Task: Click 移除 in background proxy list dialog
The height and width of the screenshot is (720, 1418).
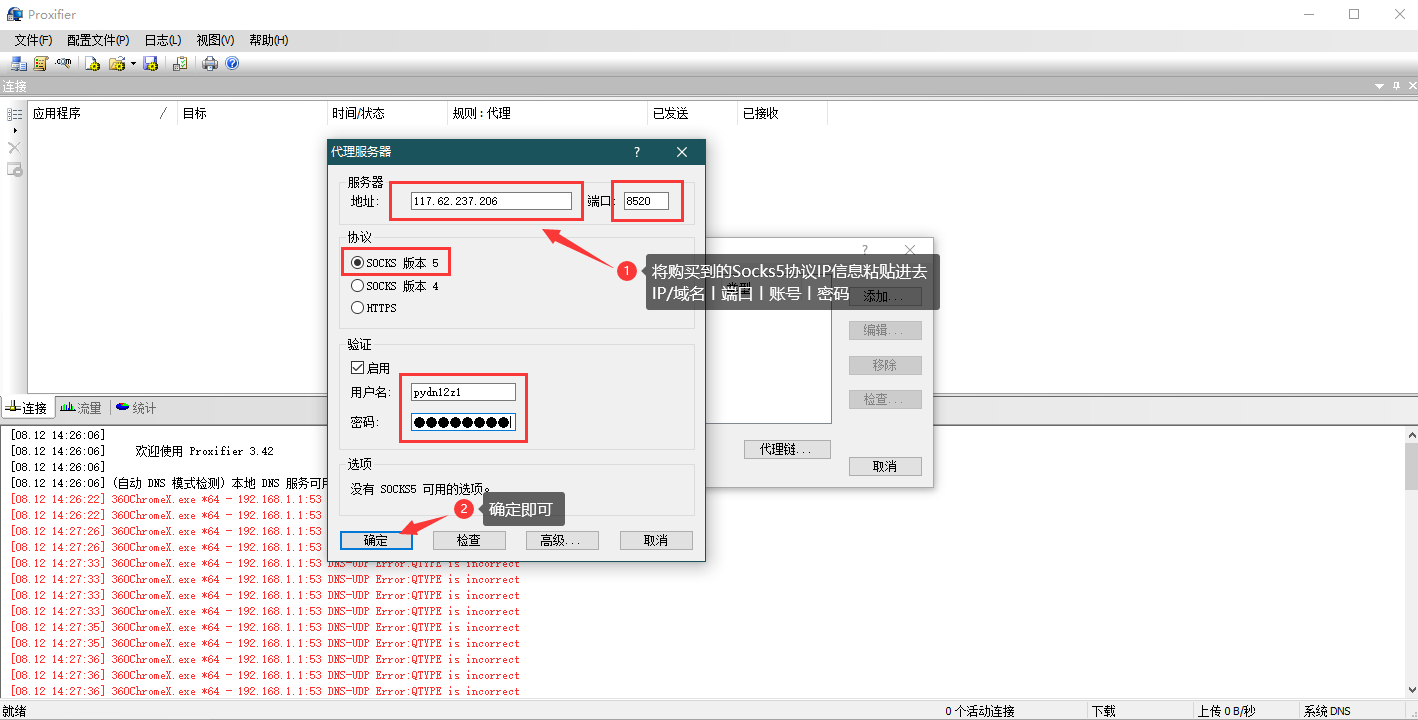Action: (885, 365)
